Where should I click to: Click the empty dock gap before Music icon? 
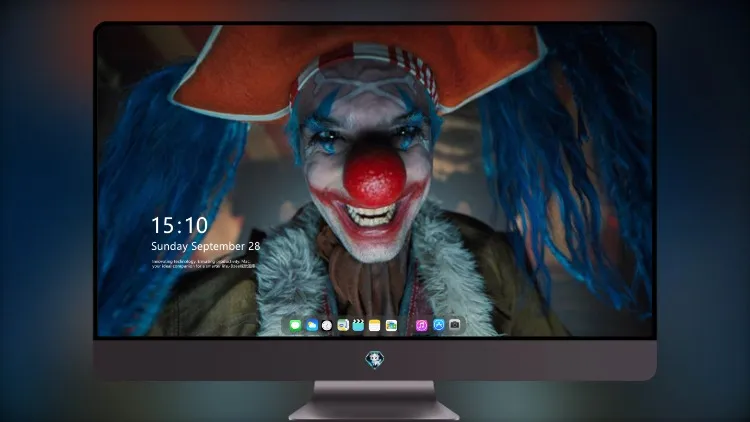pyautogui.click(x=407, y=326)
